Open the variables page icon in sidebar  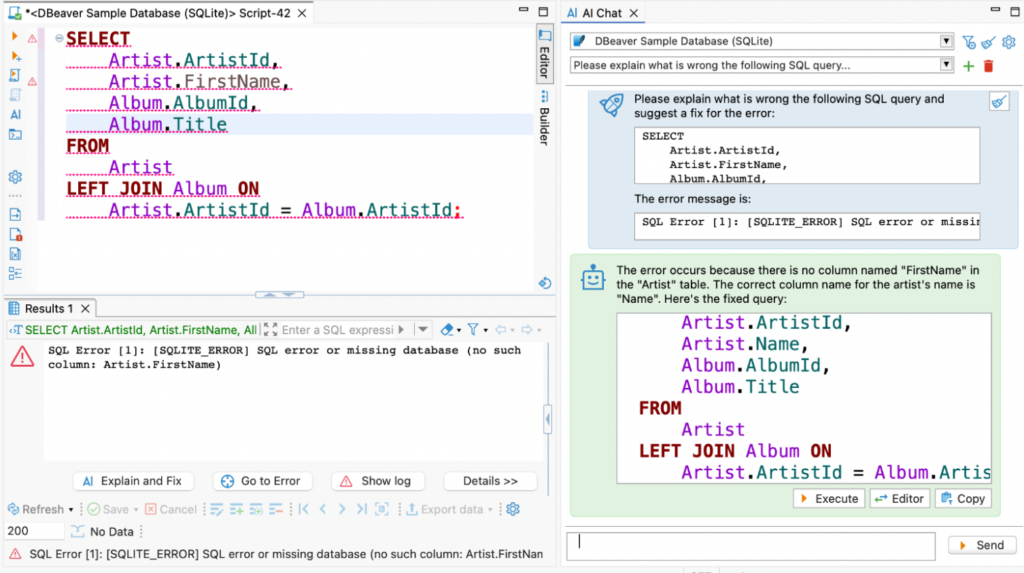tap(15, 254)
